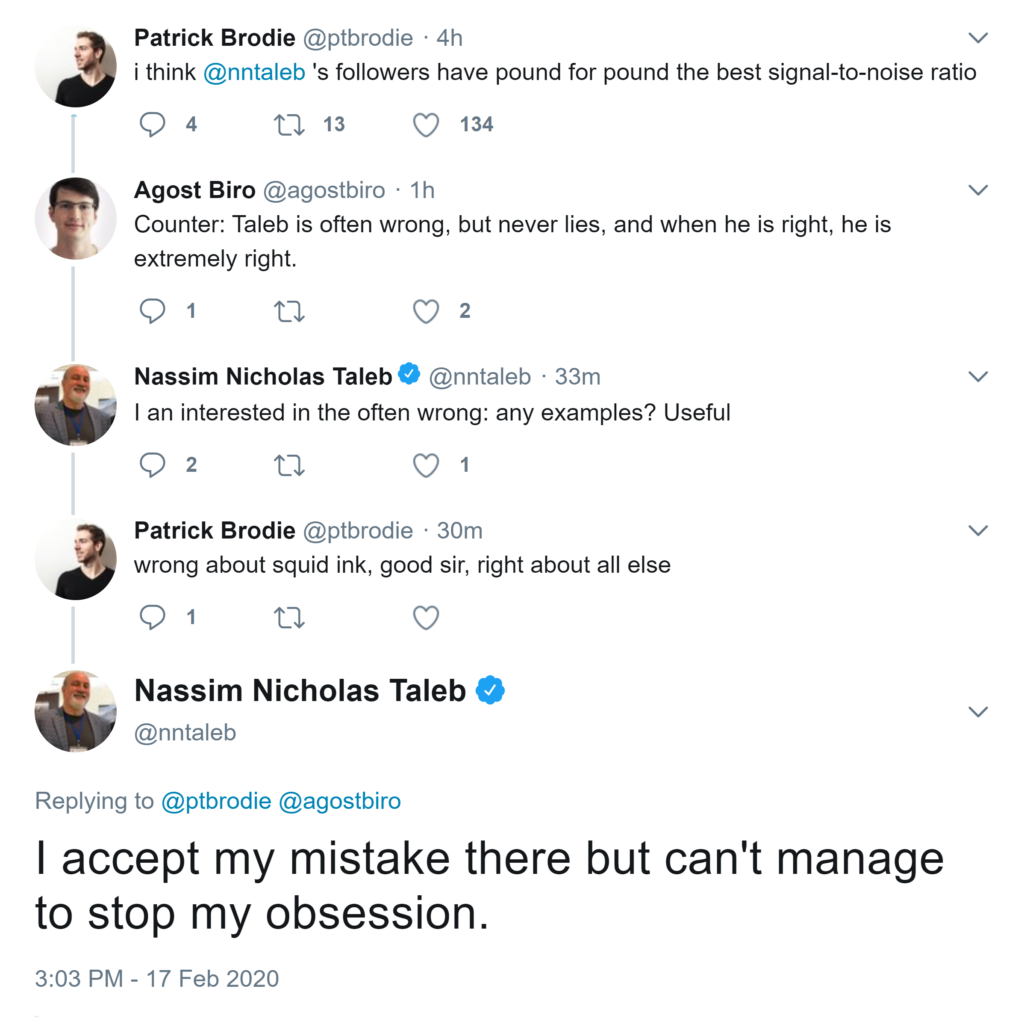Viewport: 1024px width, 1024px height.
Task: Like Agost Biro's tweet about Taleb
Action: [426, 311]
